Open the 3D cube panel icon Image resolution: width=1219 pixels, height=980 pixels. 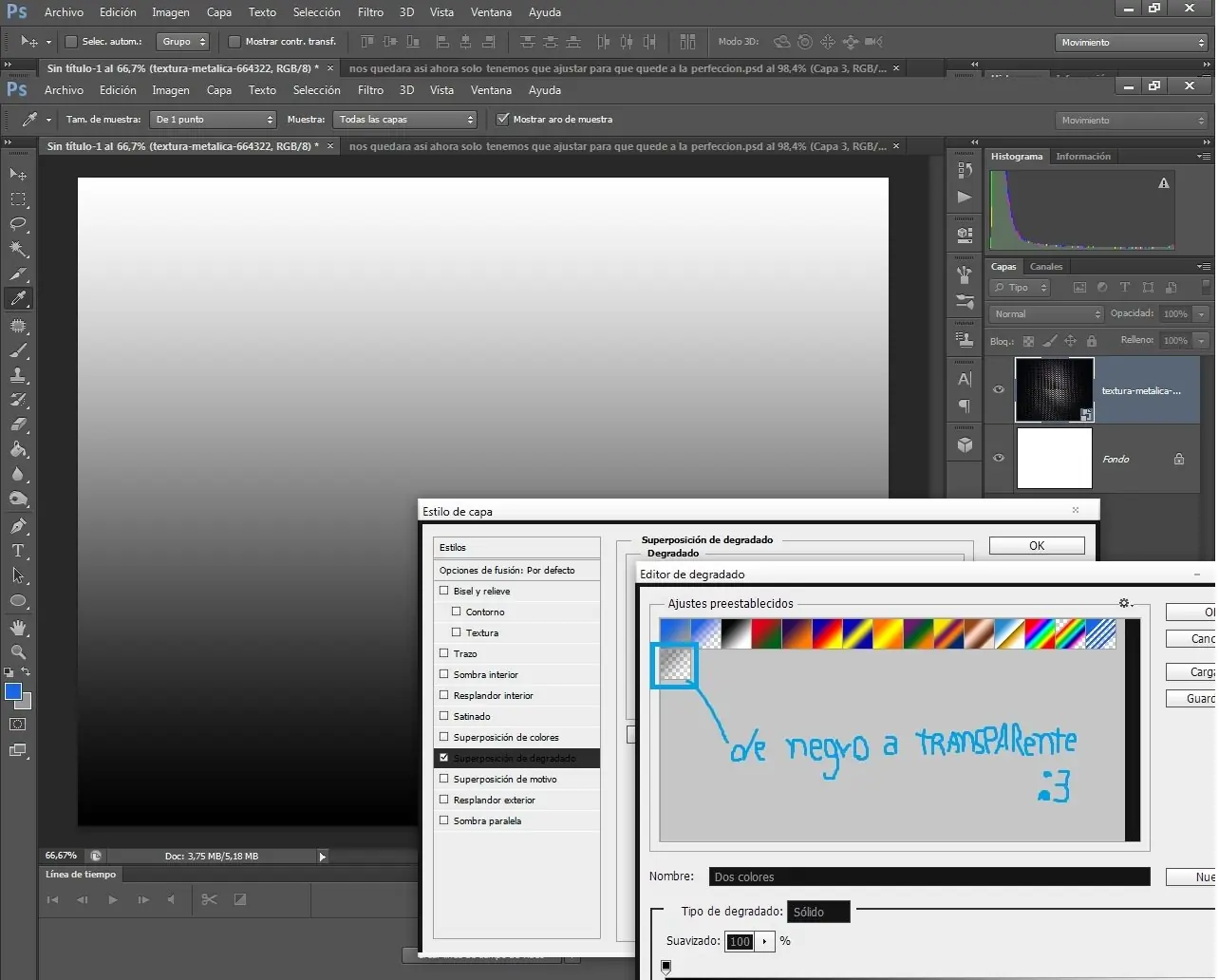click(965, 444)
